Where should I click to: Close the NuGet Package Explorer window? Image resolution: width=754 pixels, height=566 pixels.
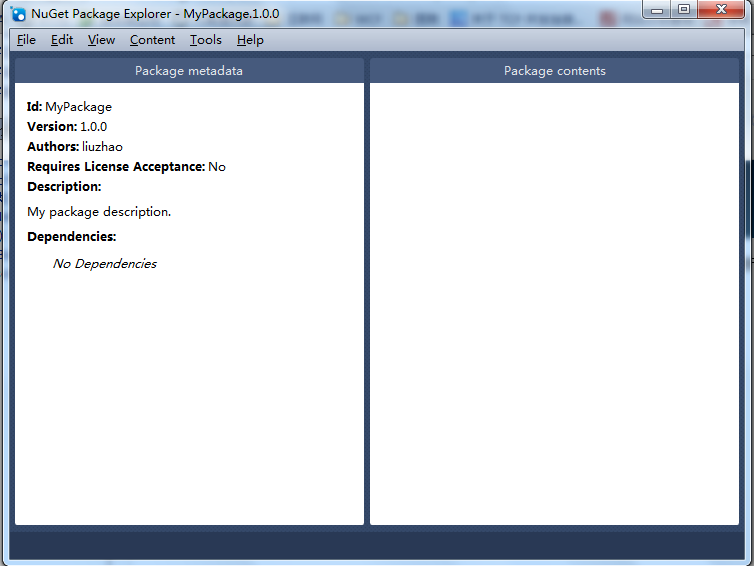[x=721, y=9]
